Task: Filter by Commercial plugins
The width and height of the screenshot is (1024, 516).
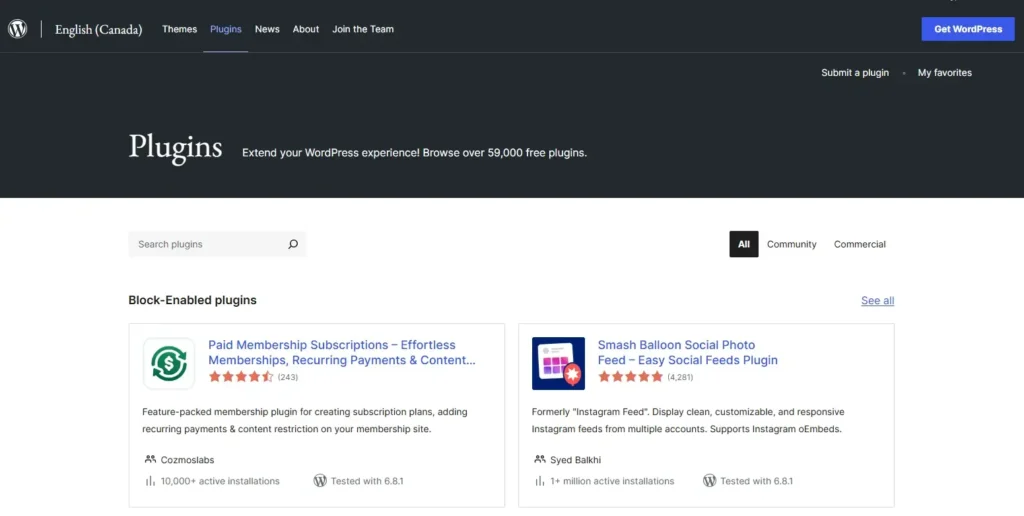Action: (859, 244)
